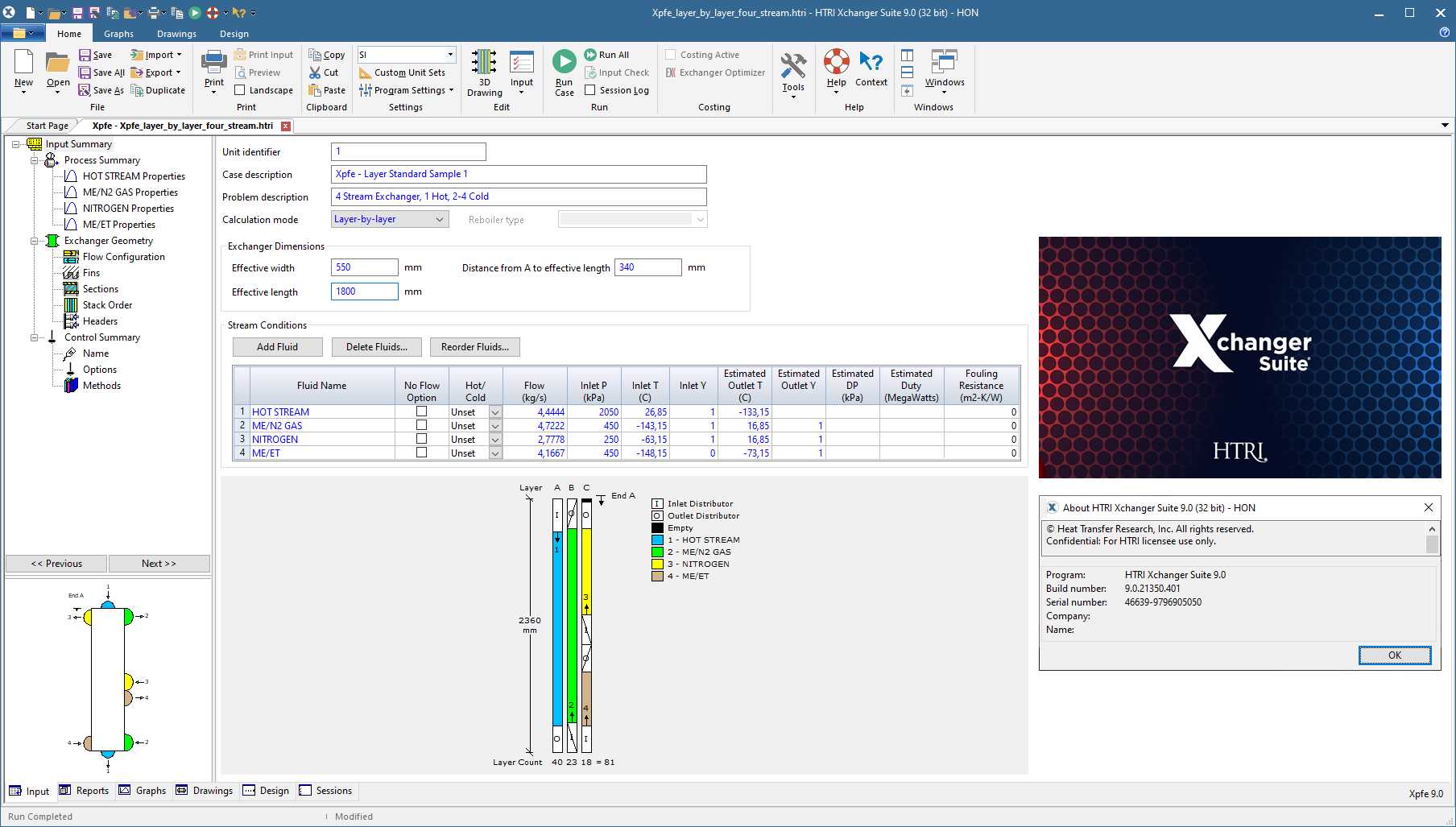The width and height of the screenshot is (1456, 827).
Task: Check No Flow Option for HOT STREAM
Action: pos(421,411)
